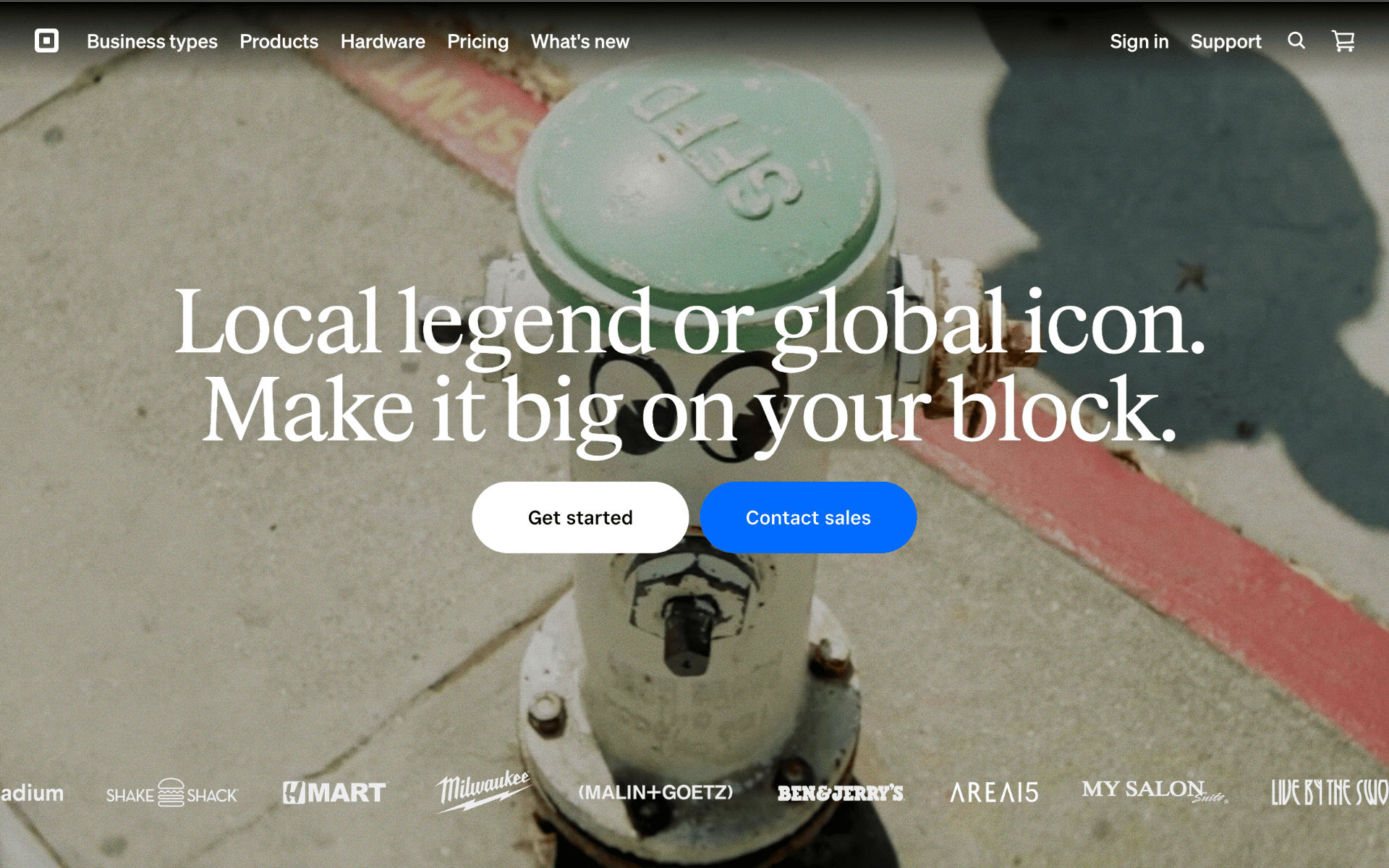Click the hero headline text
The image size is (1389, 868).
pos(689,365)
